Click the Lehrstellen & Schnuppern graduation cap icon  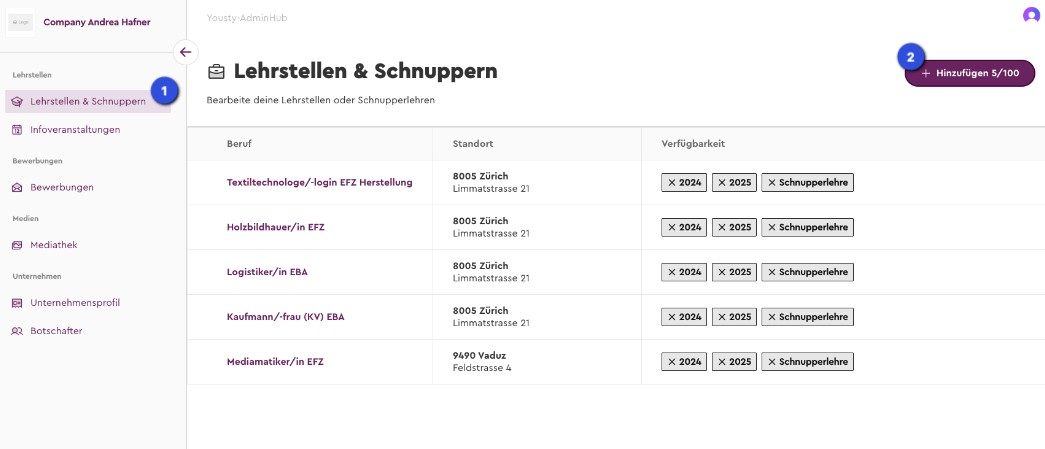[17, 102]
